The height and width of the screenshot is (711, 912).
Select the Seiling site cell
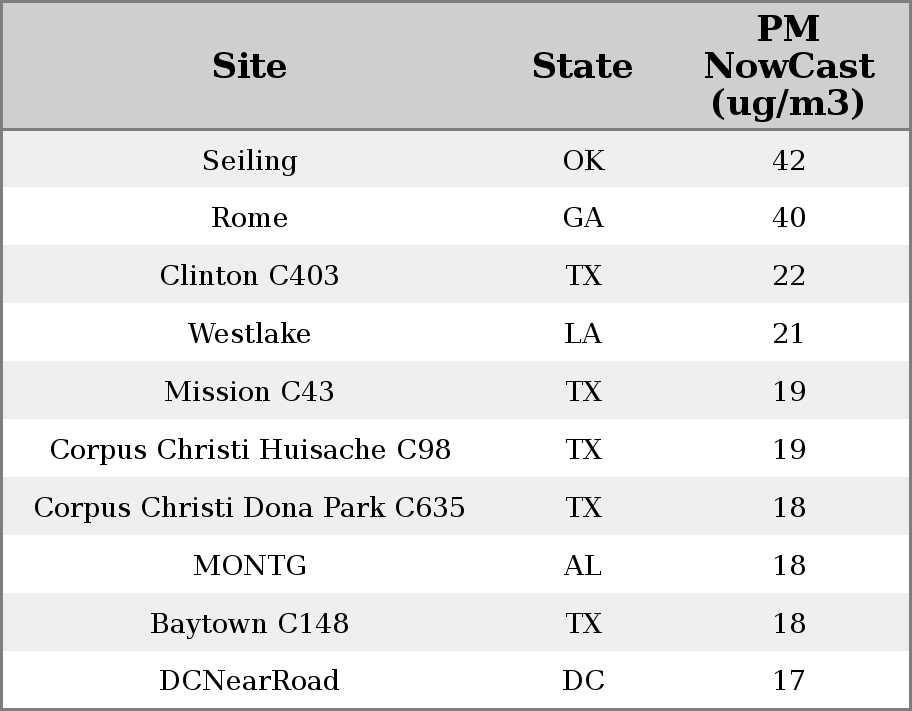[x=249, y=161]
